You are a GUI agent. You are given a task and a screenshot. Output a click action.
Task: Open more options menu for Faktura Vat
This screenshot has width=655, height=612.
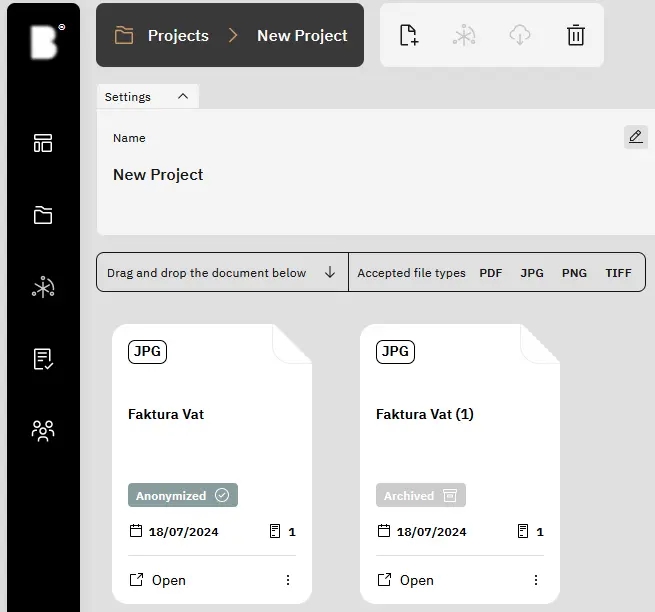click(288, 580)
